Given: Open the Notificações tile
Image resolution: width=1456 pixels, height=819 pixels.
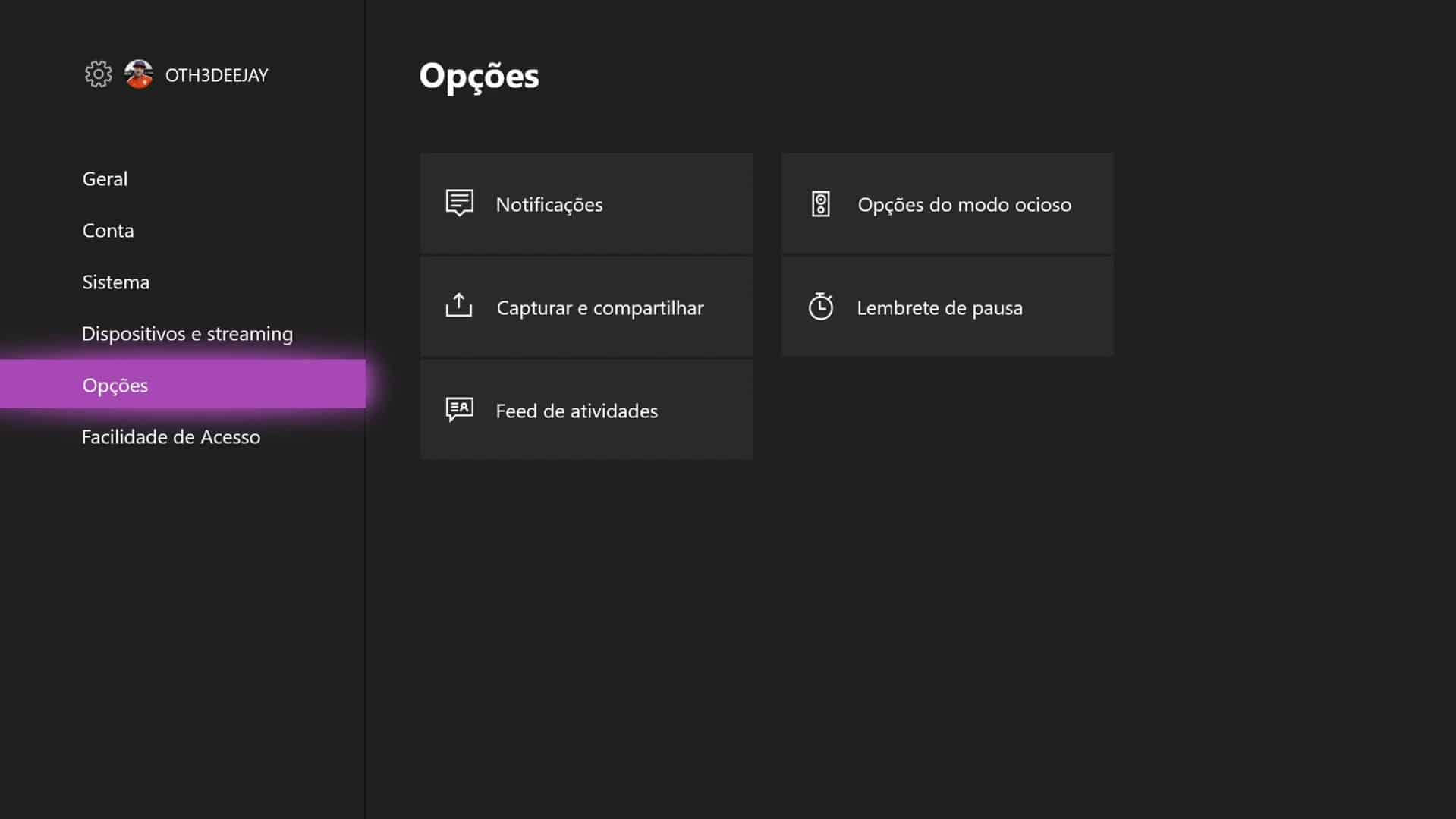Looking at the screenshot, I should (x=586, y=203).
